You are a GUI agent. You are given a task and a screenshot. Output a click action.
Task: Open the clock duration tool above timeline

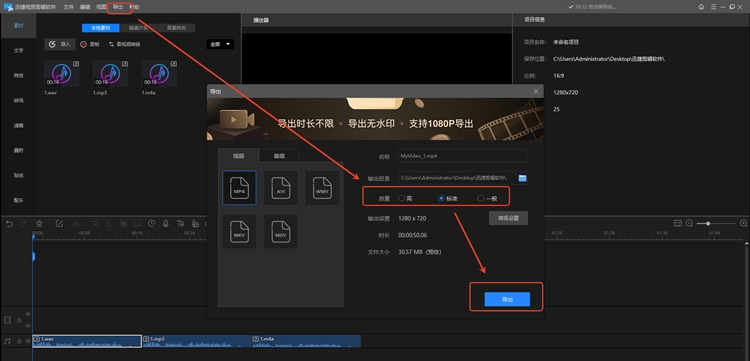click(x=152, y=223)
